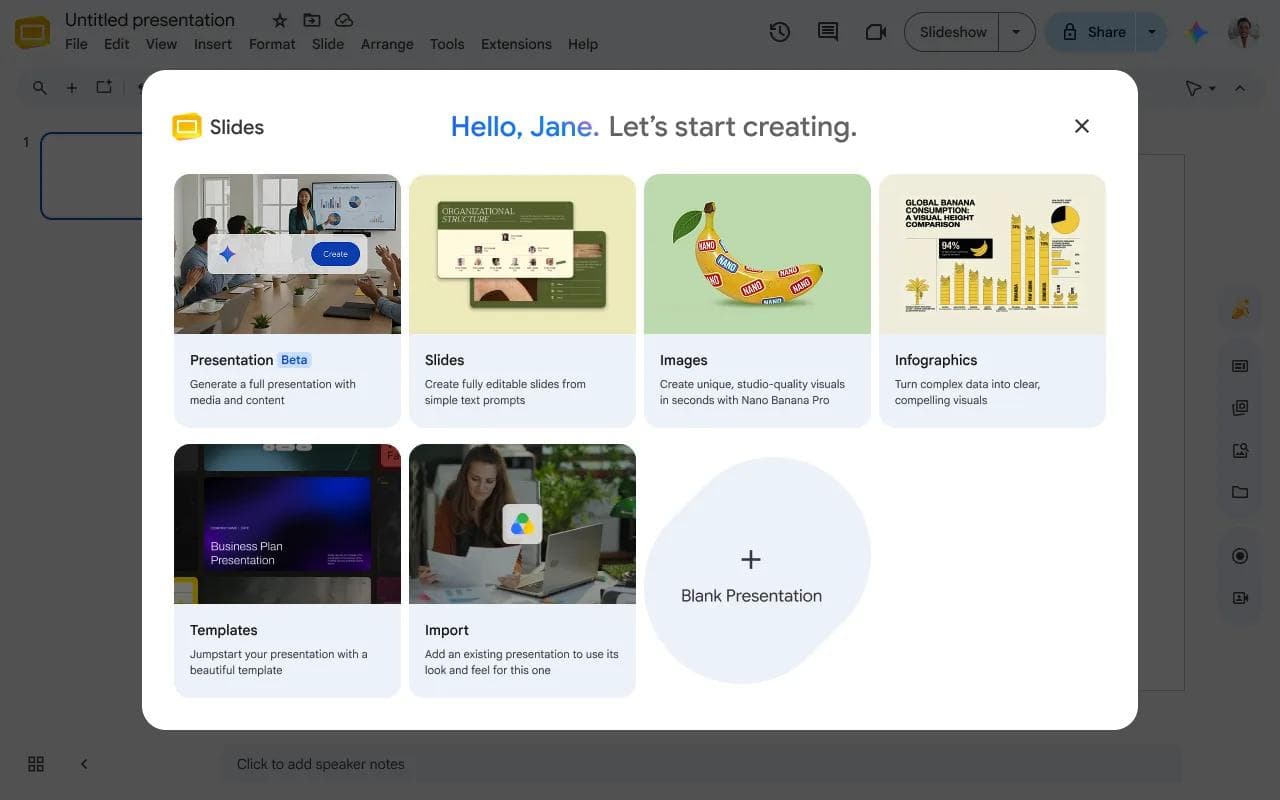Click the move to folder icon
This screenshot has height=800, width=1280.
pos(312,21)
